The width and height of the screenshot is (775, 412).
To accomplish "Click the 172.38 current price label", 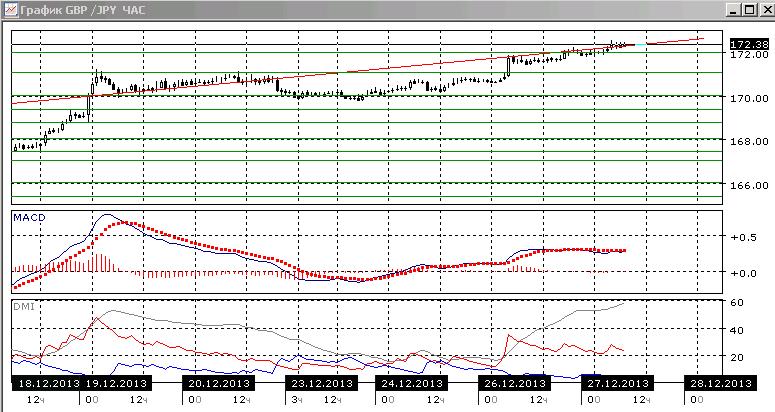I will [x=749, y=44].
